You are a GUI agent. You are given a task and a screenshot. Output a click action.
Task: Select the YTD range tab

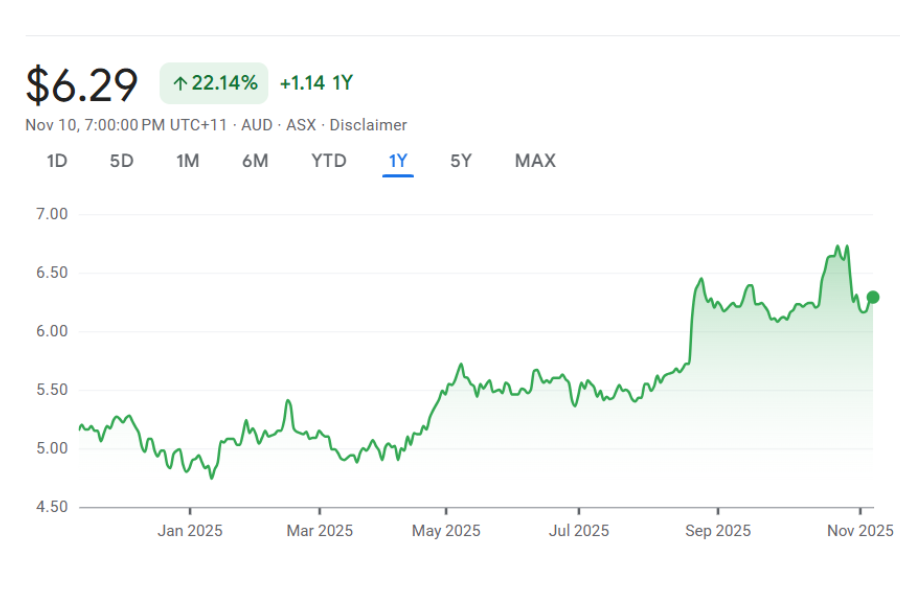click(329, 161)
